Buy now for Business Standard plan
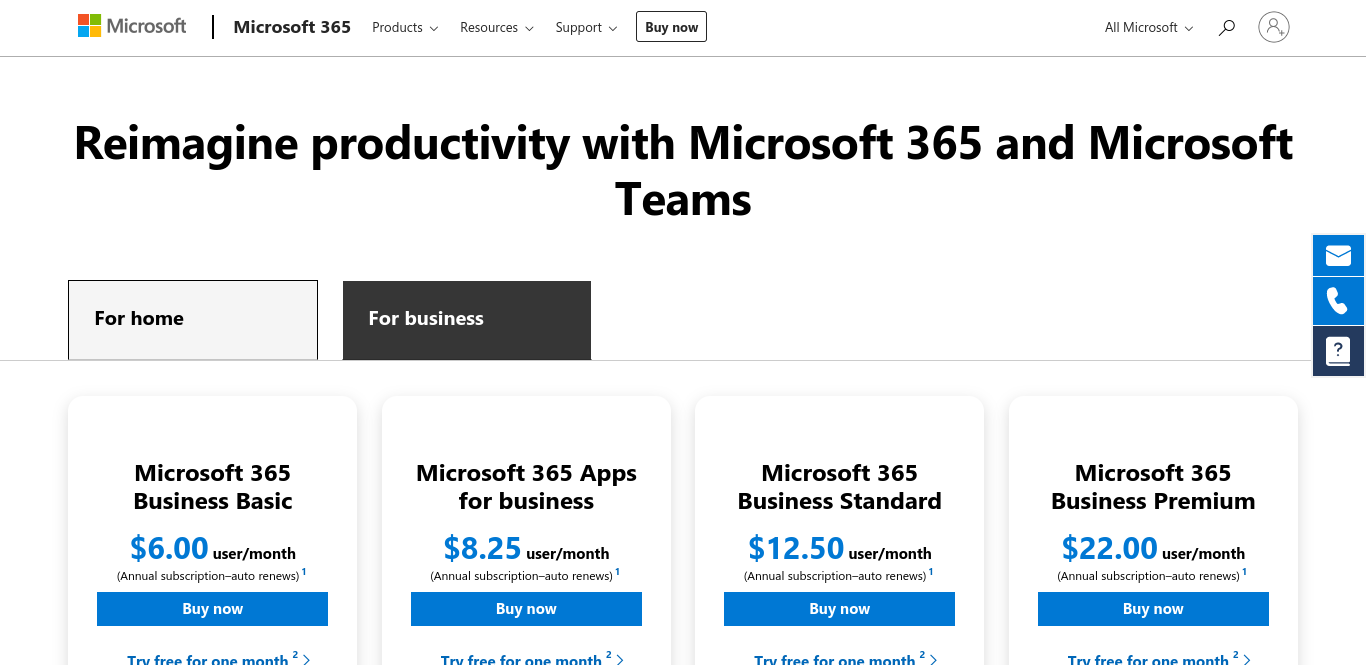This screenshot has height=665, width=1366. click(839, 609)
